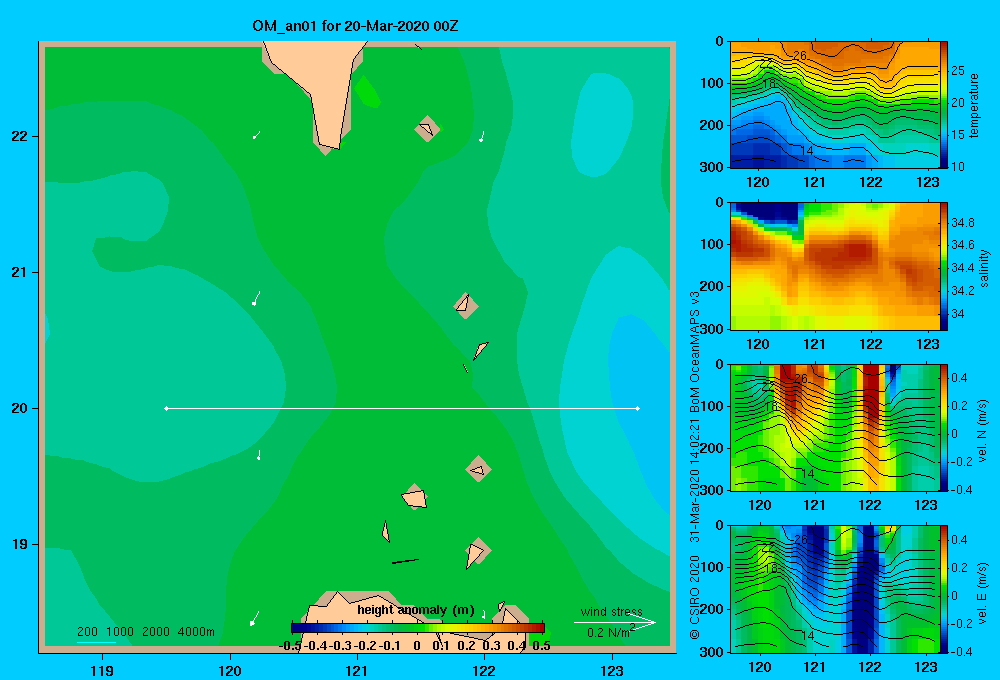Open the eastward velocity section plot

click(x=835, y=589)
